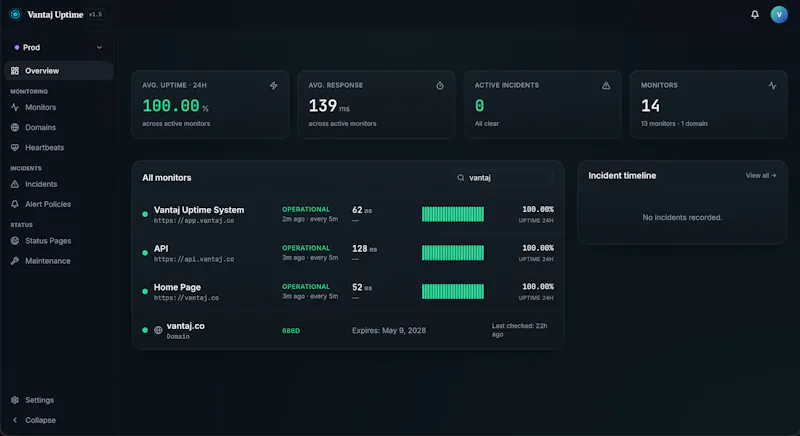The height and width of the screenshot is (436, 800).
Task: Click the uptime bar chart for Vantaj Uptime System
Action: (453, 214)
